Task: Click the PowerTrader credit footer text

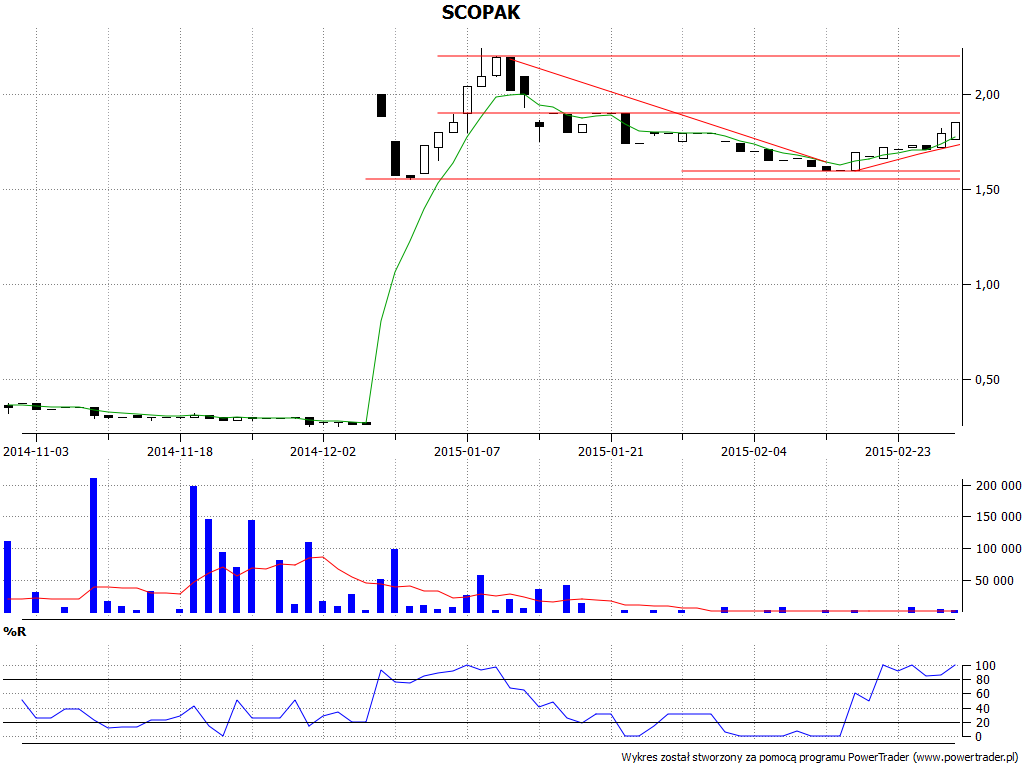Action: tap(819, 757)
